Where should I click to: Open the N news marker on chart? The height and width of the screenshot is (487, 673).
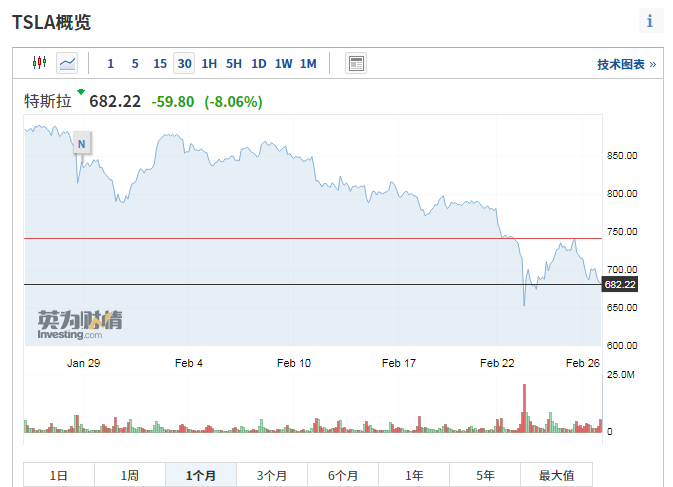pyautogui.click(x=82, y=144)
